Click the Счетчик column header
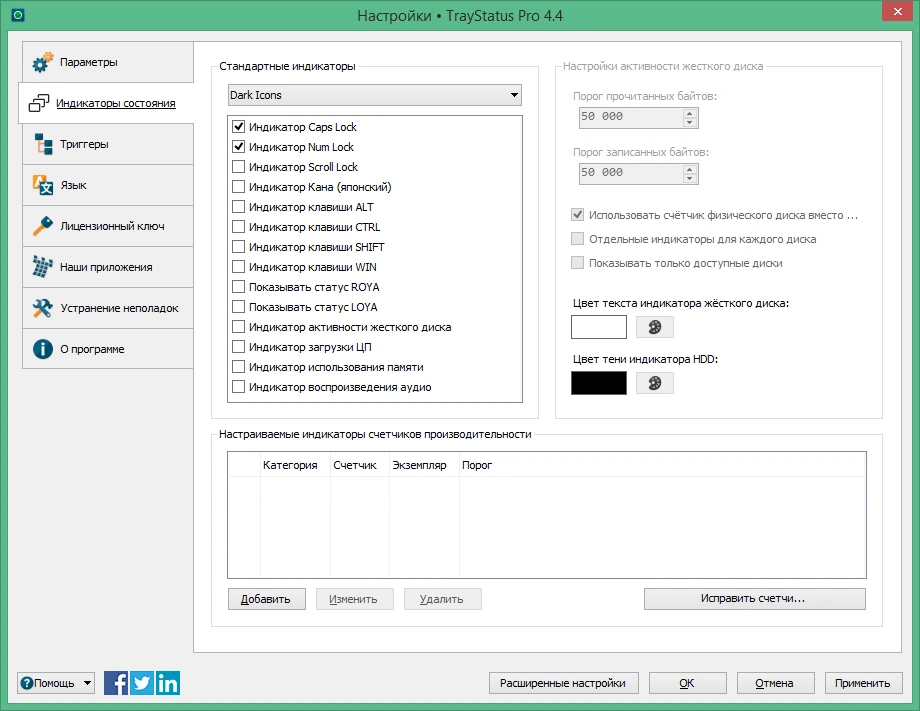The image size is (920, 711). tap(359, 465)
